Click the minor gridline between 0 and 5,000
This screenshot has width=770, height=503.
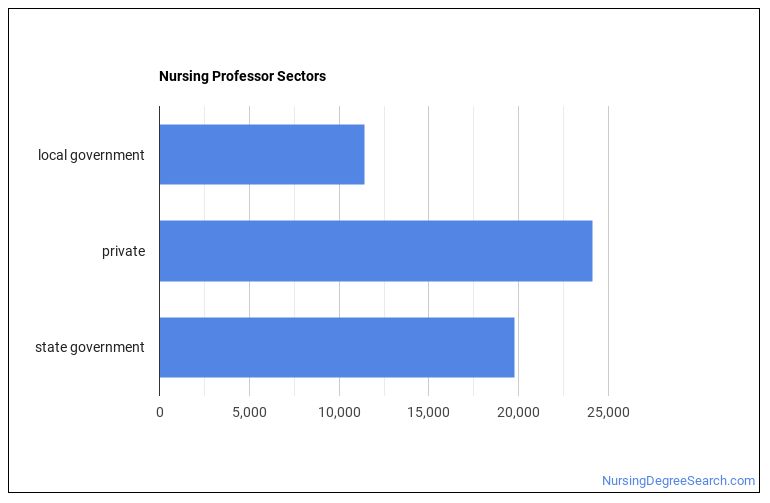coord(204,200)
